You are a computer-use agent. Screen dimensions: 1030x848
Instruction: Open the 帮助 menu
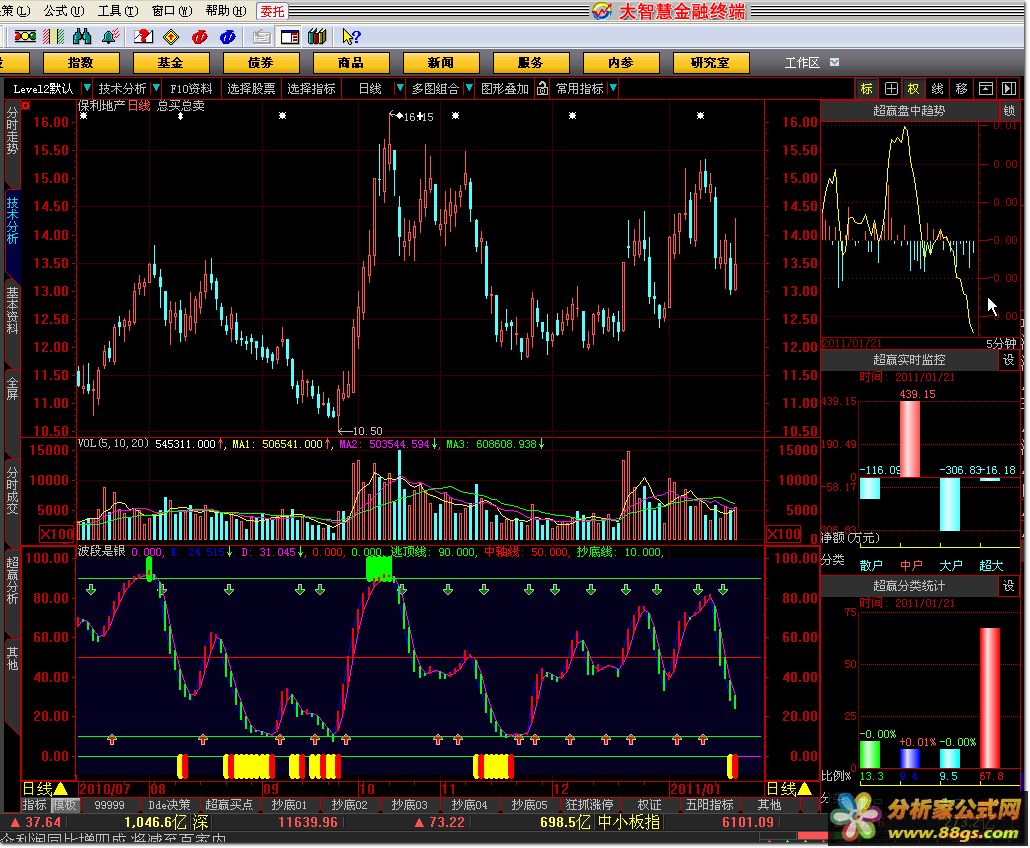pos(225,11)
